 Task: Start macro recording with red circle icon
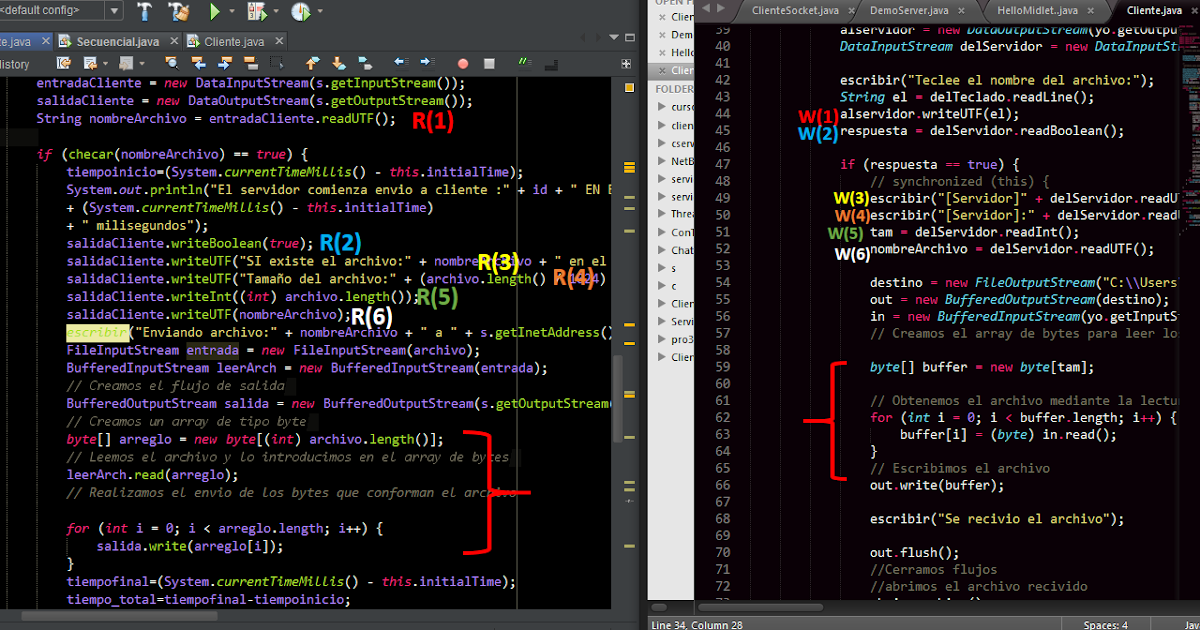(462, 62)
